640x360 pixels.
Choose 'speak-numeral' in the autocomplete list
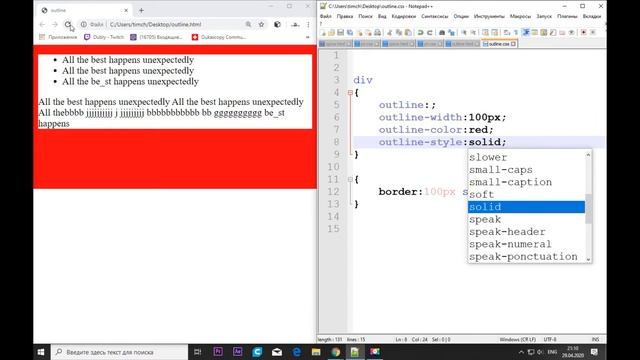[526, 244]
